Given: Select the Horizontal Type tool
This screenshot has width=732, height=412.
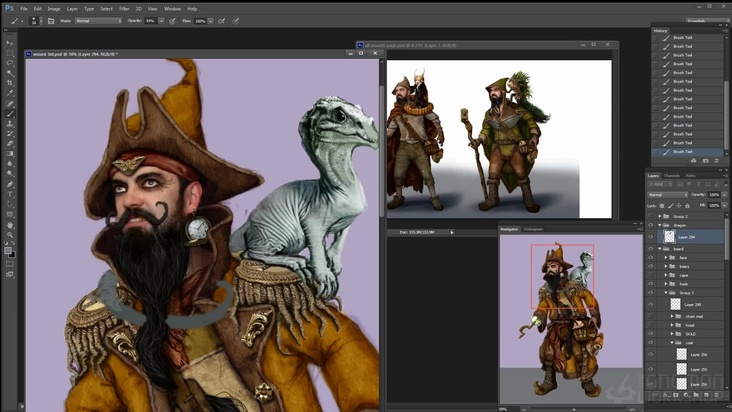Looking at the screenshot, I should [x=10, y=194].
